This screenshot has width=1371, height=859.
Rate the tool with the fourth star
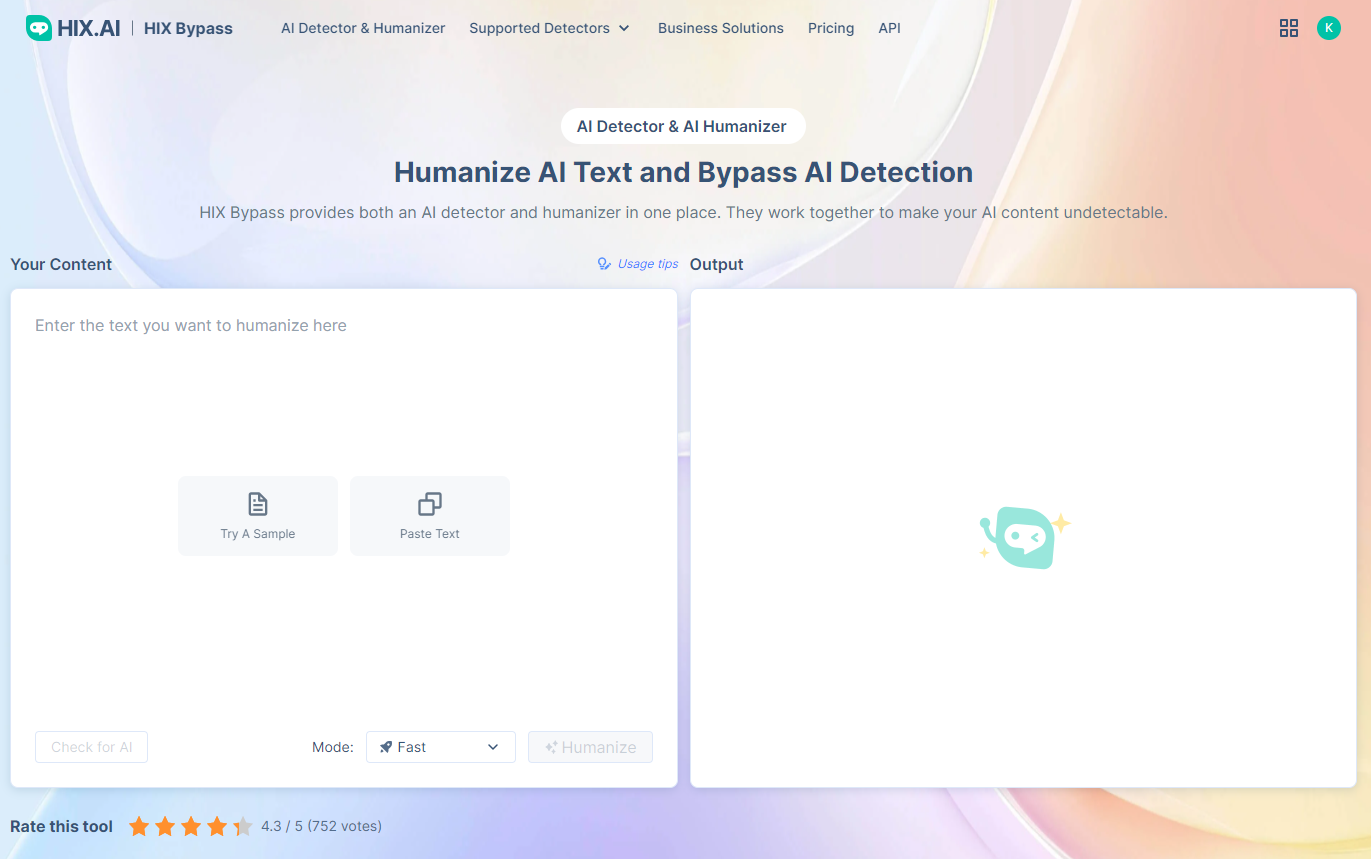pos(217,826)
